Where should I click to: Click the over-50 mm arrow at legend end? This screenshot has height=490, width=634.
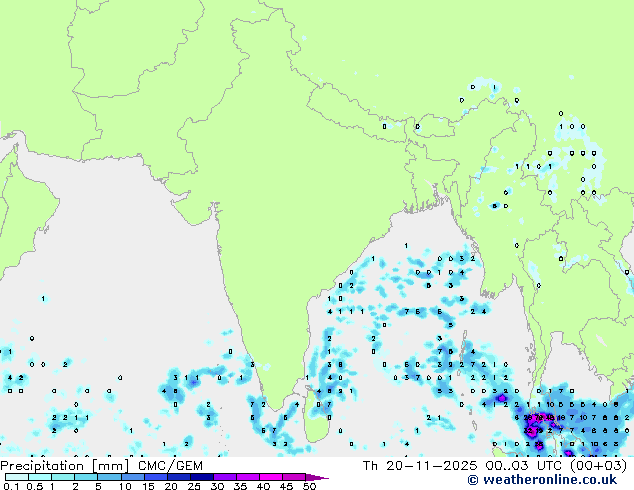click(x=317, y=477)
